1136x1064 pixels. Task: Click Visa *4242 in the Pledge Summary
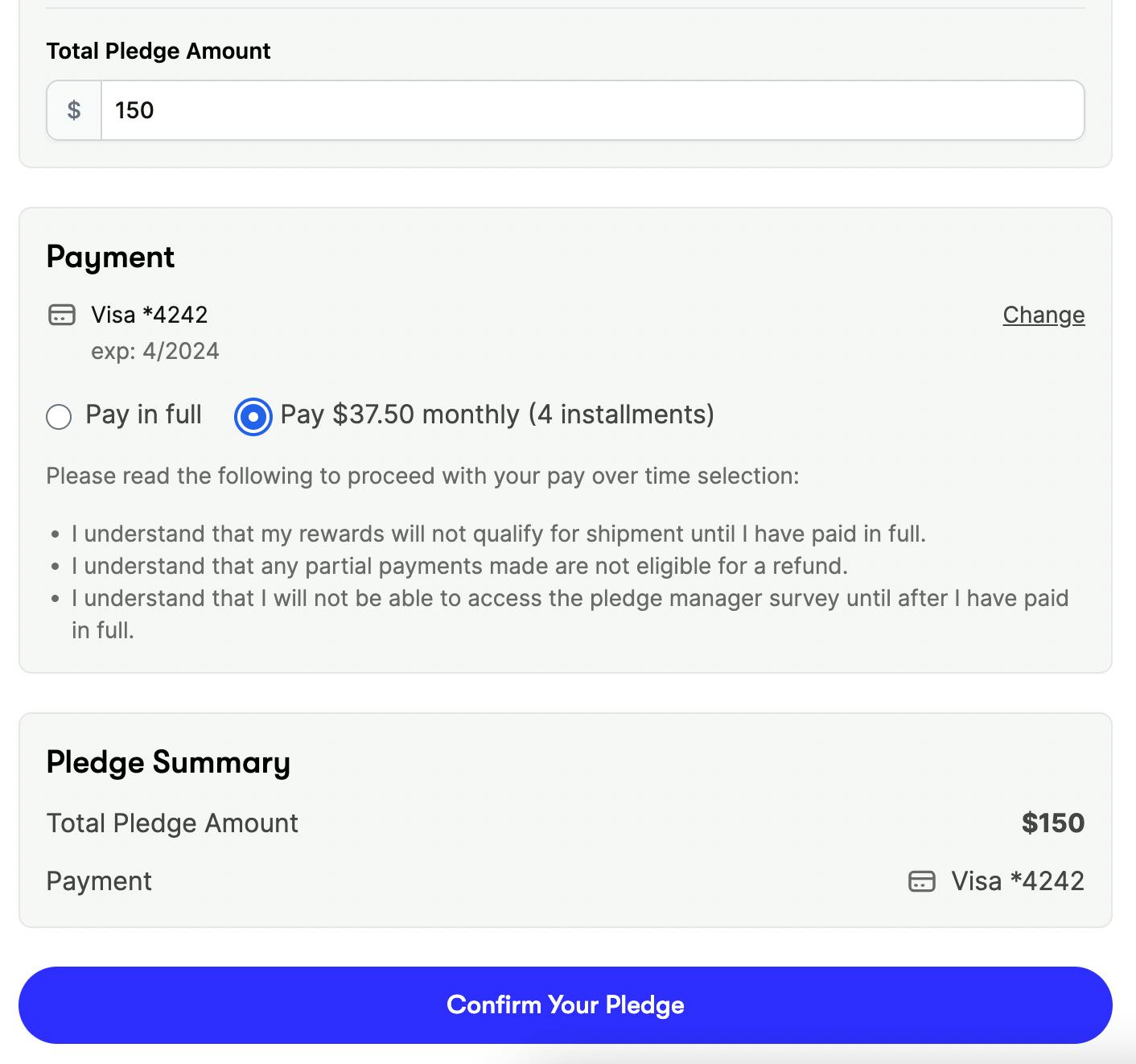(1017, 881)
